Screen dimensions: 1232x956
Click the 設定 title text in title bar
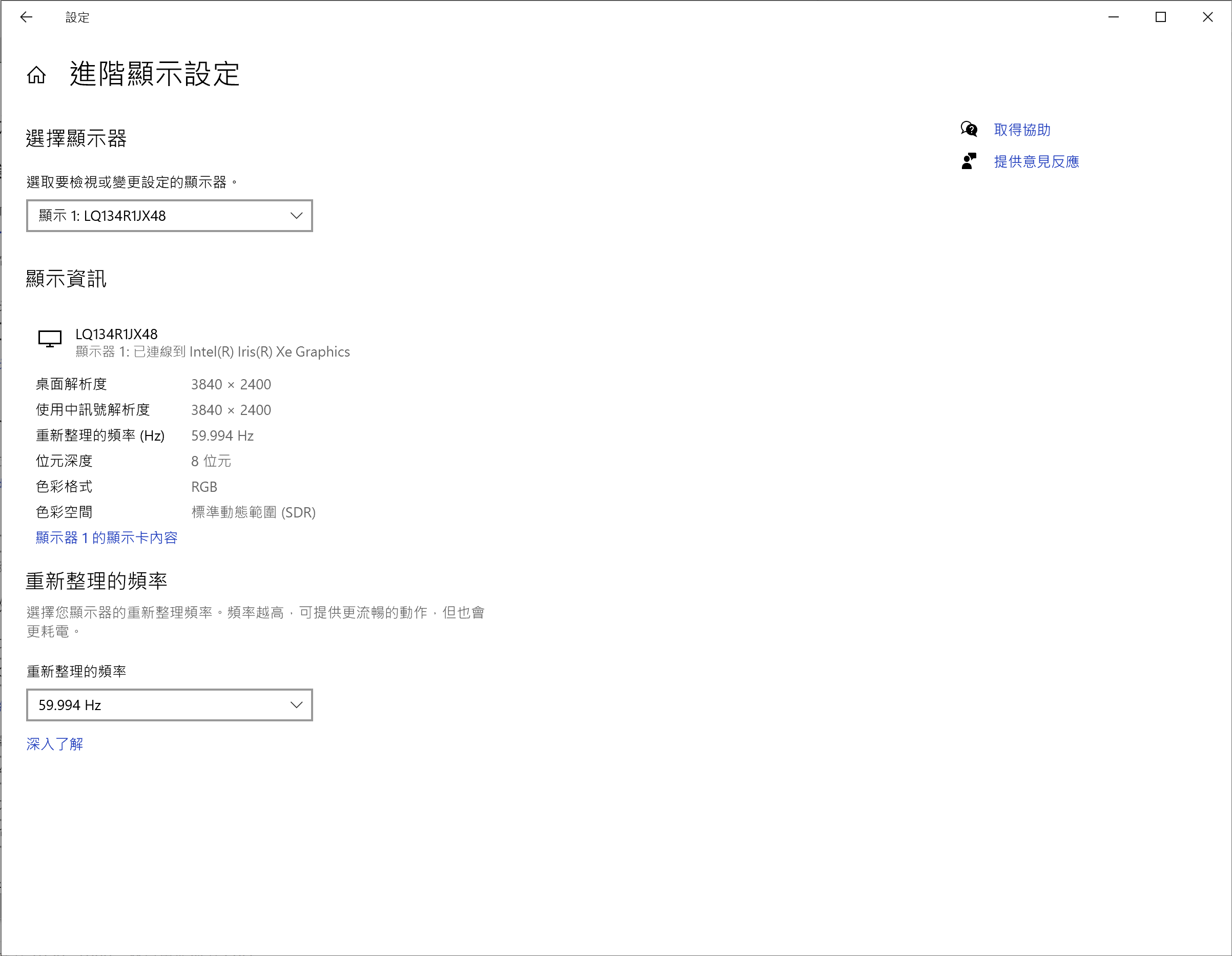tap(77, 17)
